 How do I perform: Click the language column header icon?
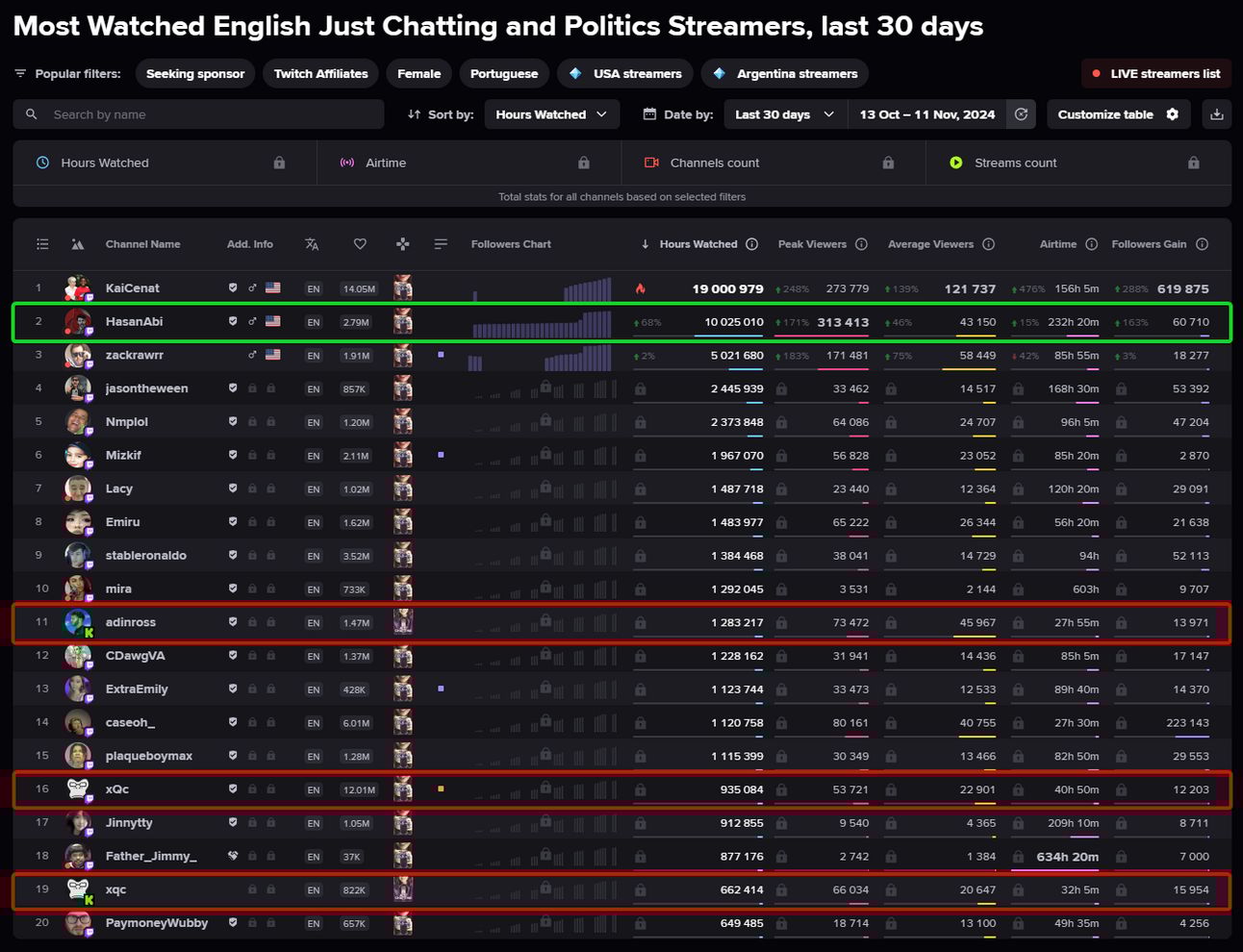[x=312, y=244]
